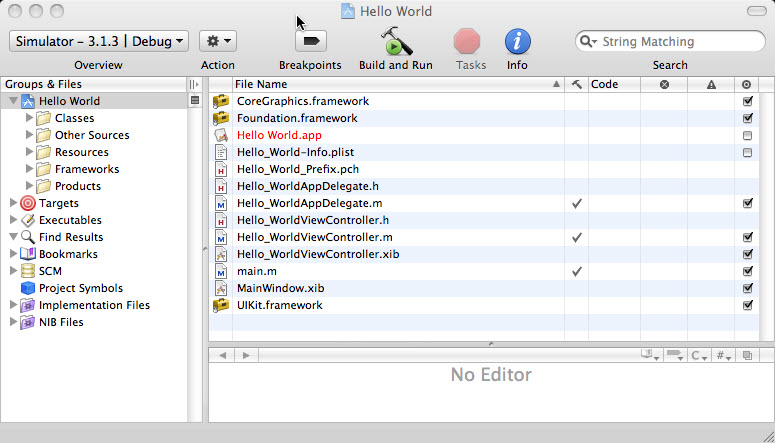This screenshot has height=443, width=775.
Task: Click the UIKit.framework toolbox icon
Action: [x=221, y=305]
